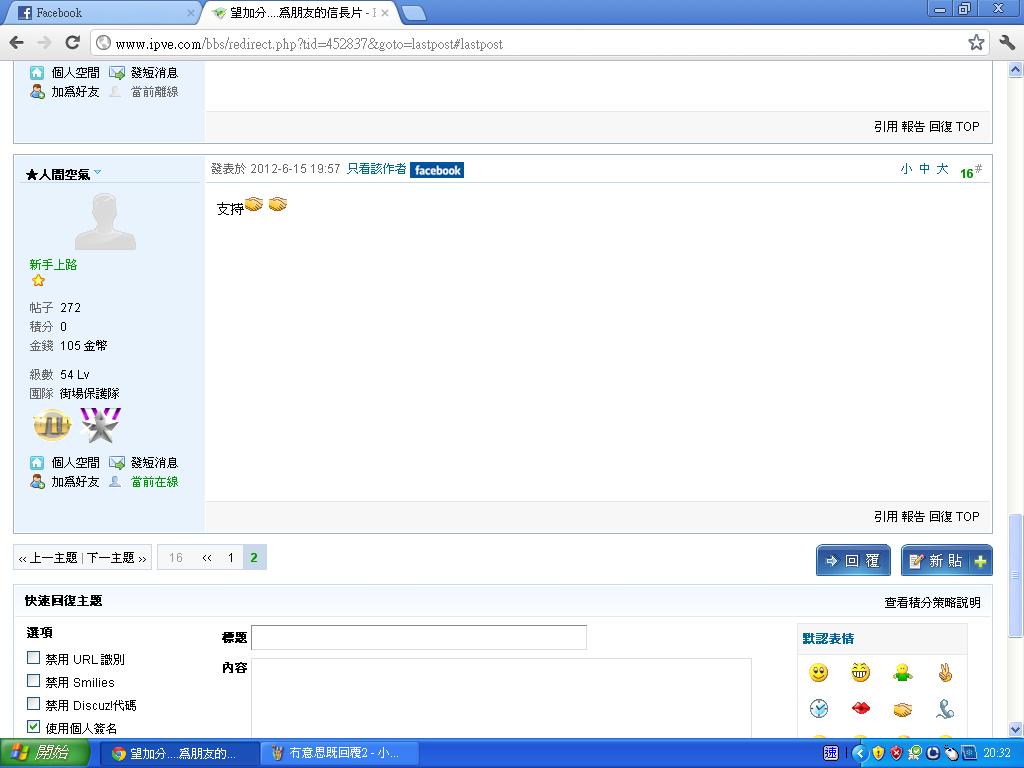The height and width of the screenshot is (768, 1024).
Task: Insert the clock emoticon
Action: [818, 709]
